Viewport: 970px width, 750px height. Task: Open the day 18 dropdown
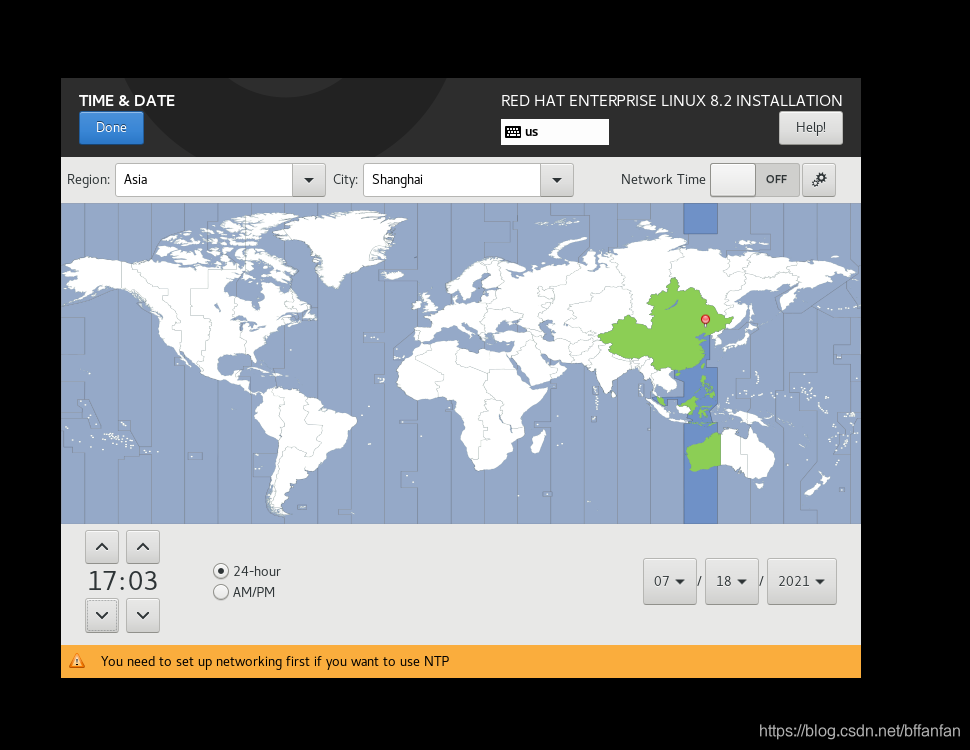(x=732, y=581)
